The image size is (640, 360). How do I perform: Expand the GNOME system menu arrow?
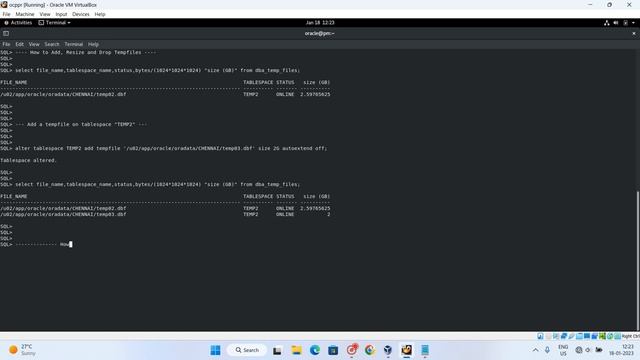coord(633,23)
